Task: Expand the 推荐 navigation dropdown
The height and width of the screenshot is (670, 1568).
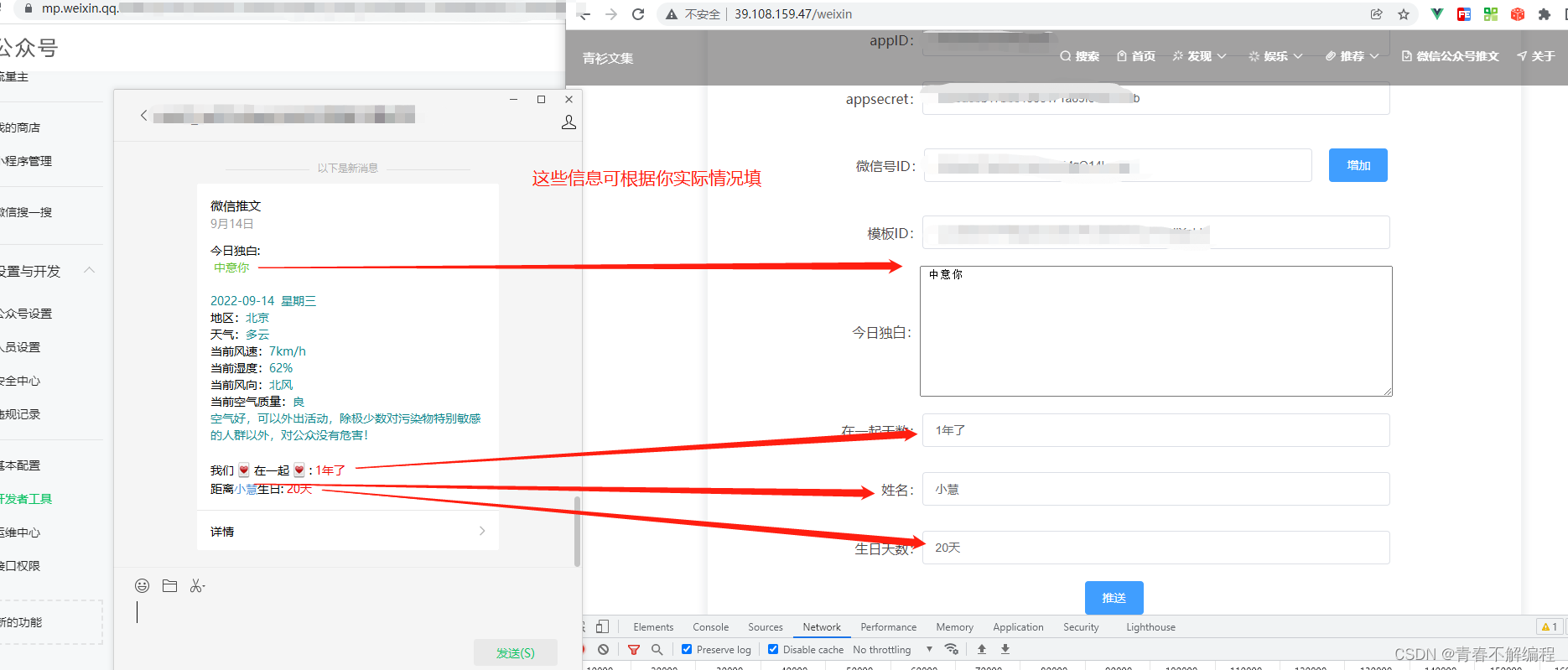Action: coord(1352,56)
